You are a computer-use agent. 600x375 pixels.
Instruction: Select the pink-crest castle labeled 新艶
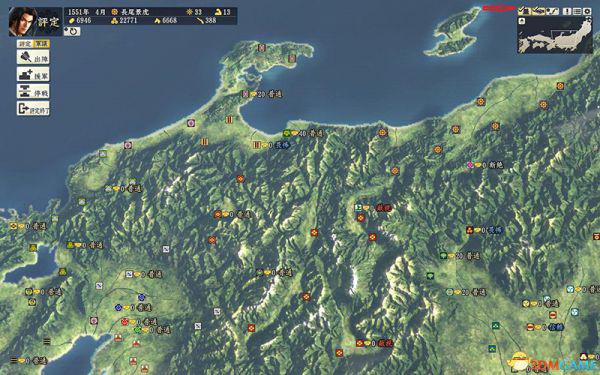[470, 165]
